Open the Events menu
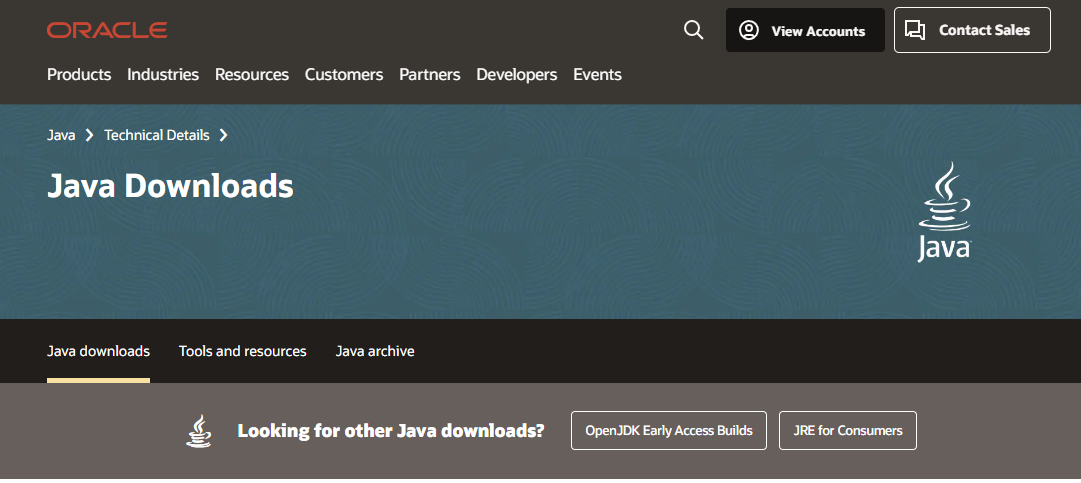Viewport: 1081px width, 483px height. 597,74
